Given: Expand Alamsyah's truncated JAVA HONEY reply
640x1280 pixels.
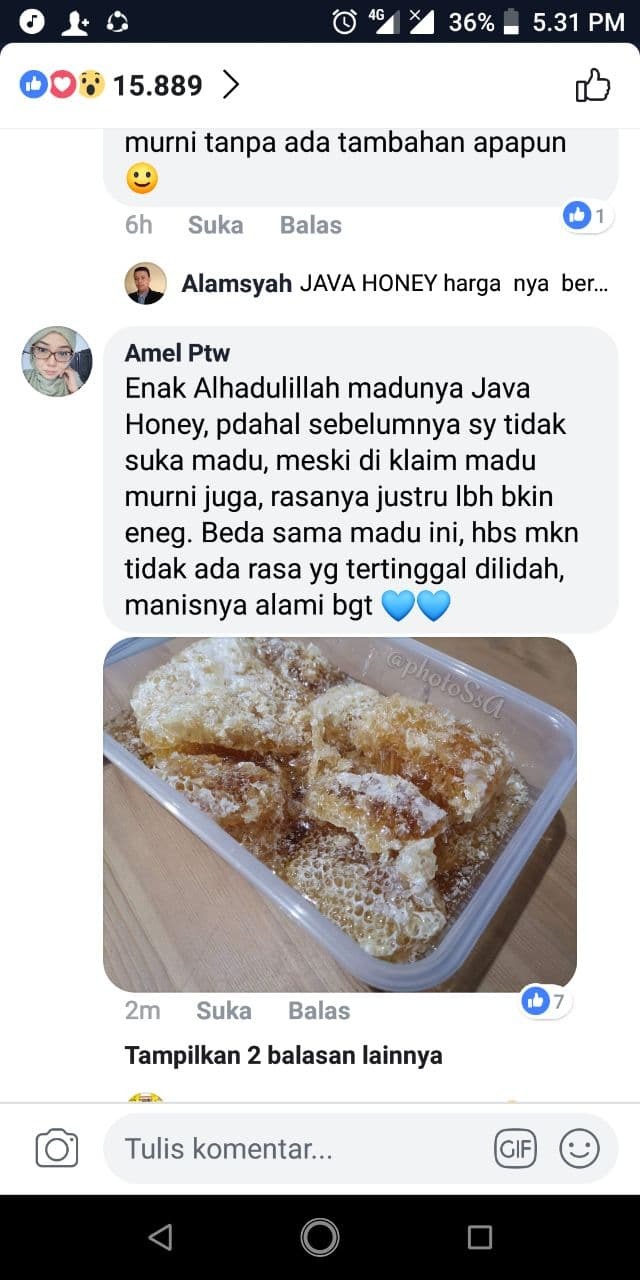Looking at the screenshot, I should [x=394, y=283].
